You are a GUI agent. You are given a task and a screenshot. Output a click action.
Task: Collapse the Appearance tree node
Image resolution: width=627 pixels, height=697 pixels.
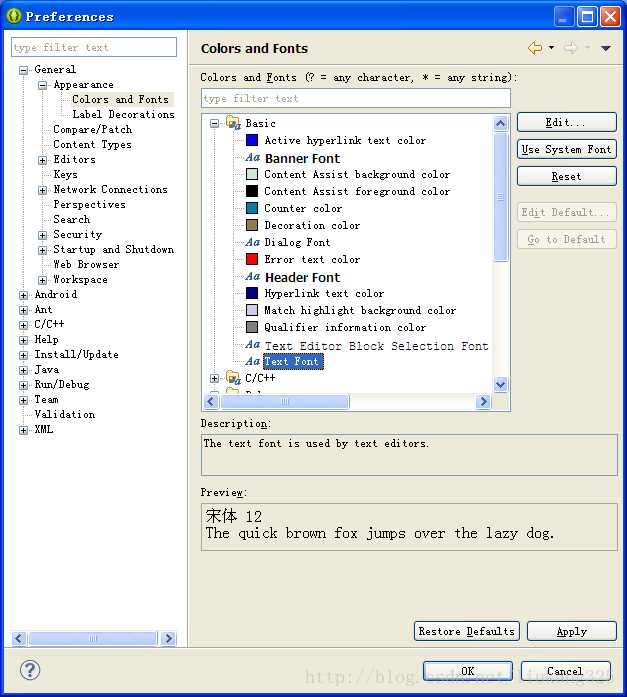pos(43,85)
